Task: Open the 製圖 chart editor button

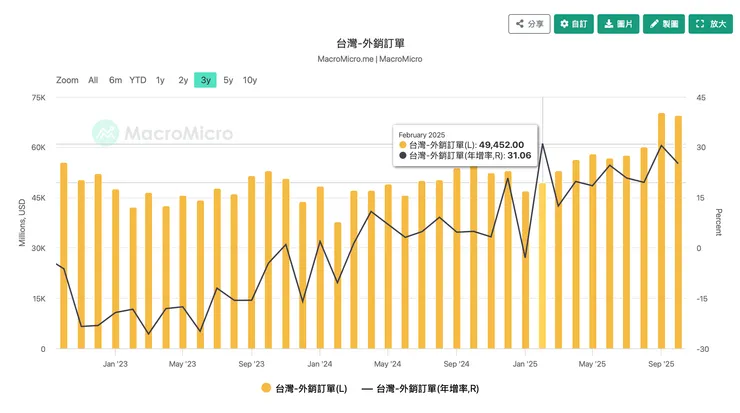Action: 664,24
